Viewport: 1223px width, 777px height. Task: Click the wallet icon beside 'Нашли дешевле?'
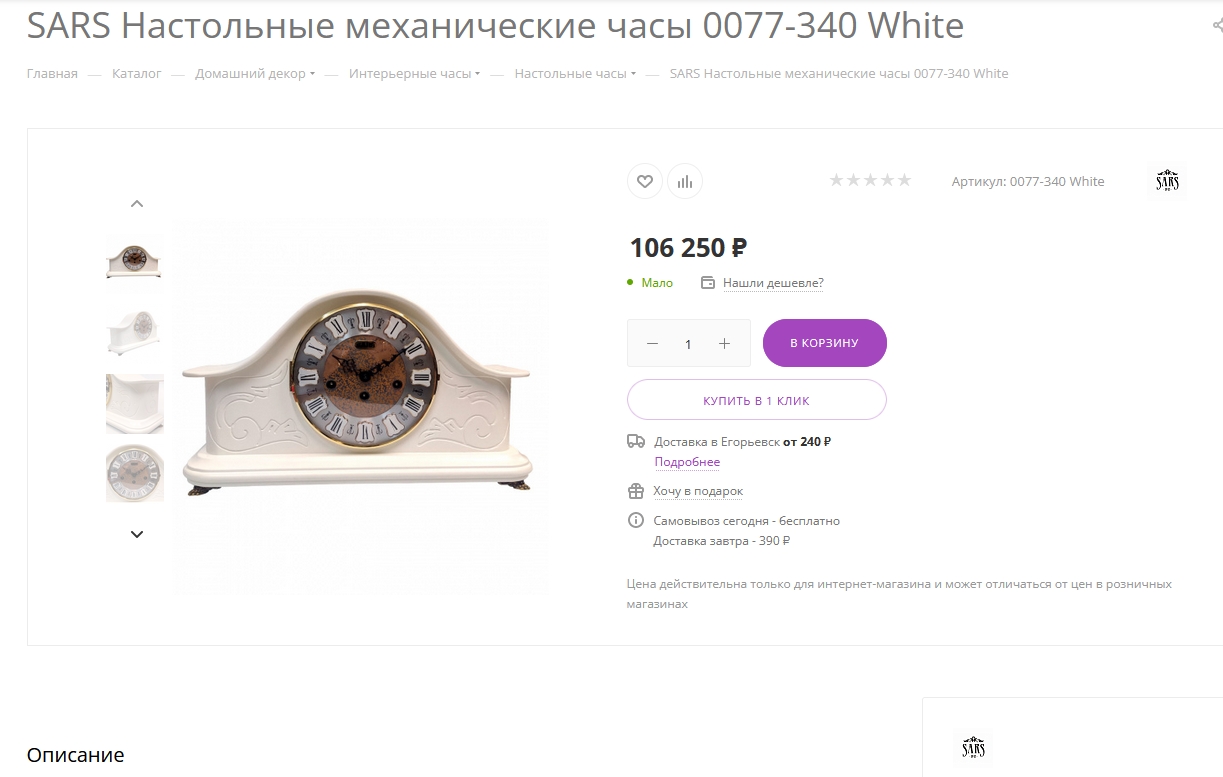[x=708, y=283]
